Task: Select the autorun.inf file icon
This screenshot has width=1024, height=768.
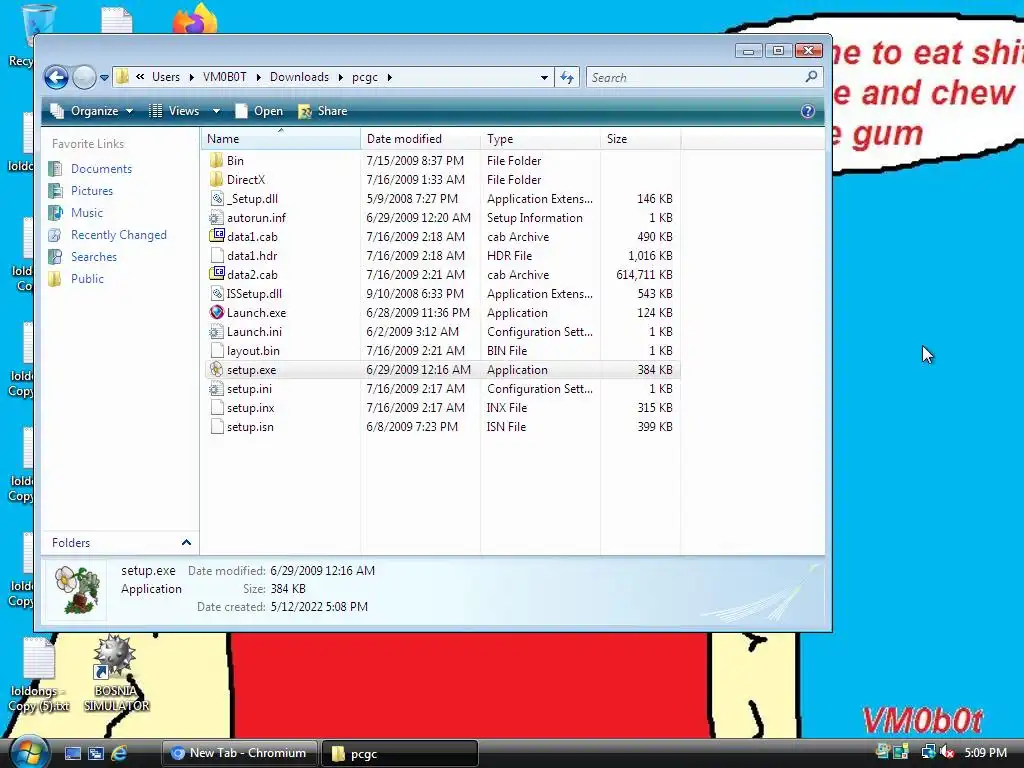Action: [x=217, y=217]
